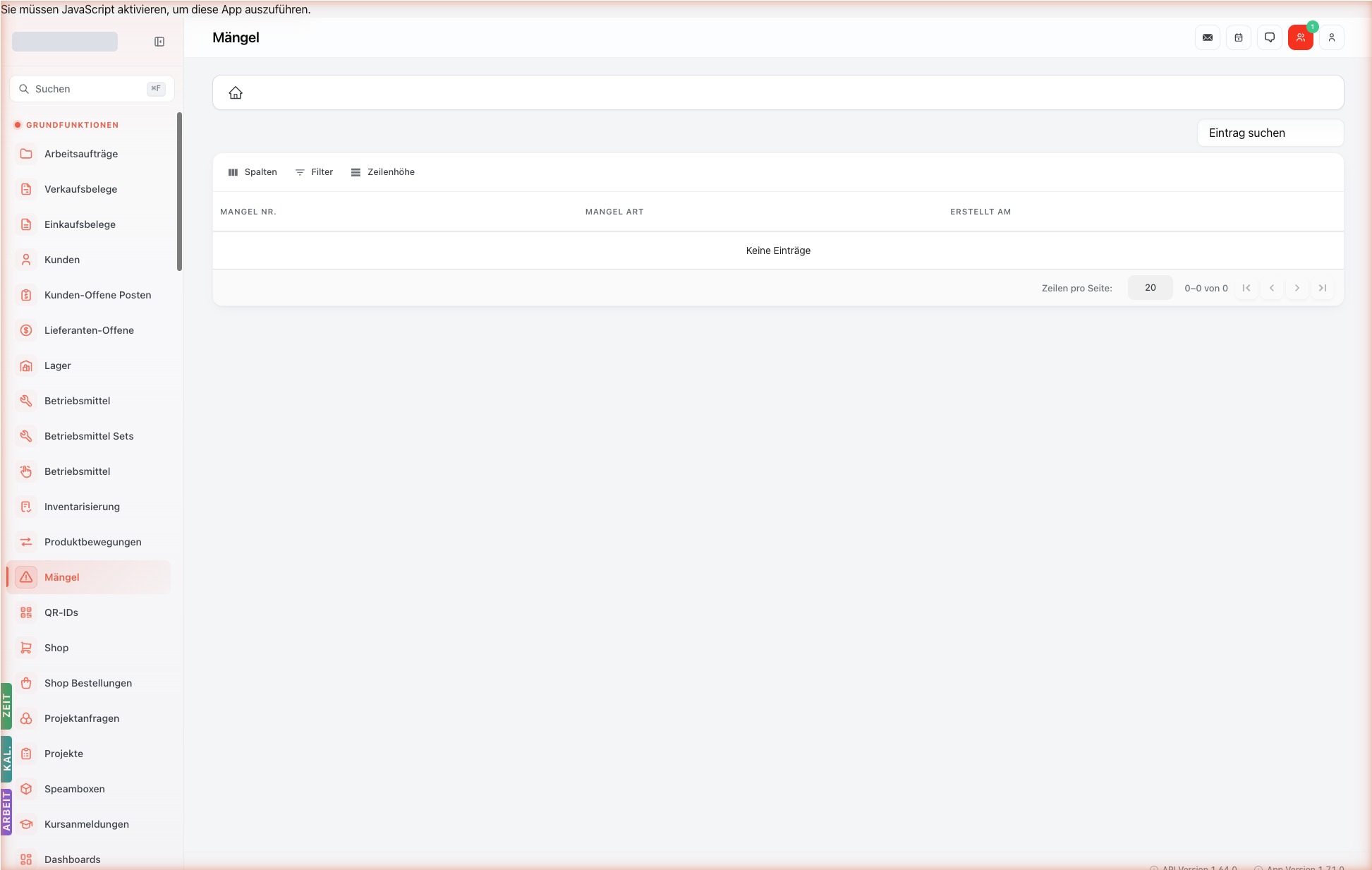The width and height of the screenshot is (1372, 870).
Task: Click the Projekte clipboard icon
Action: [x=26, y=754]
